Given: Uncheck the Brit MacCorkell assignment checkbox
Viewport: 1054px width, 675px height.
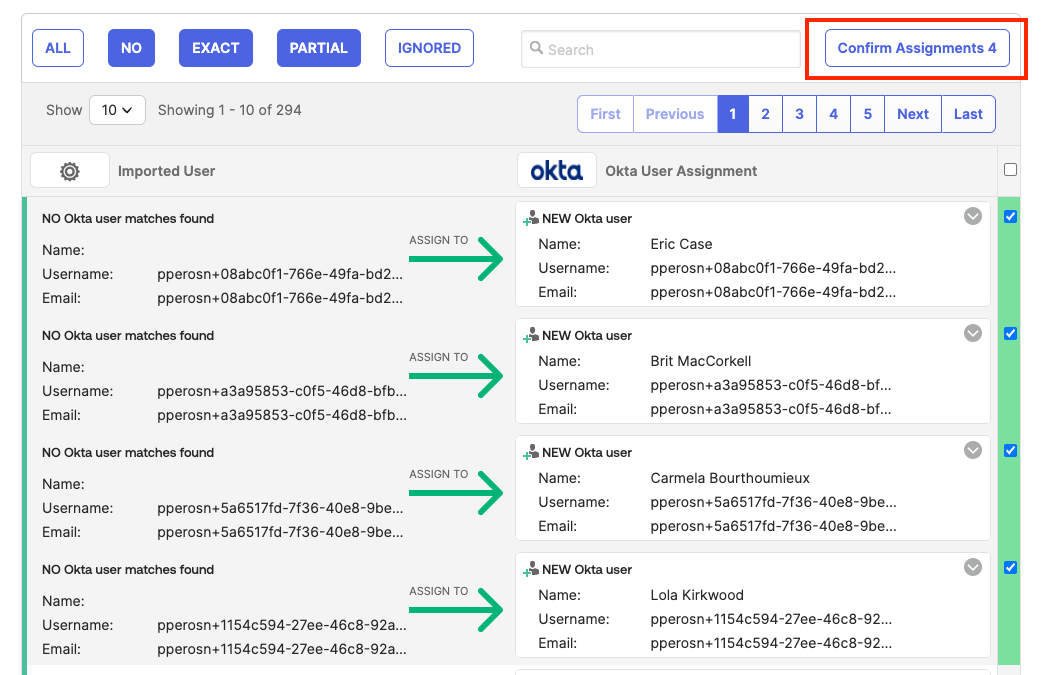Looking at the screenshot, I should 1010,333.
